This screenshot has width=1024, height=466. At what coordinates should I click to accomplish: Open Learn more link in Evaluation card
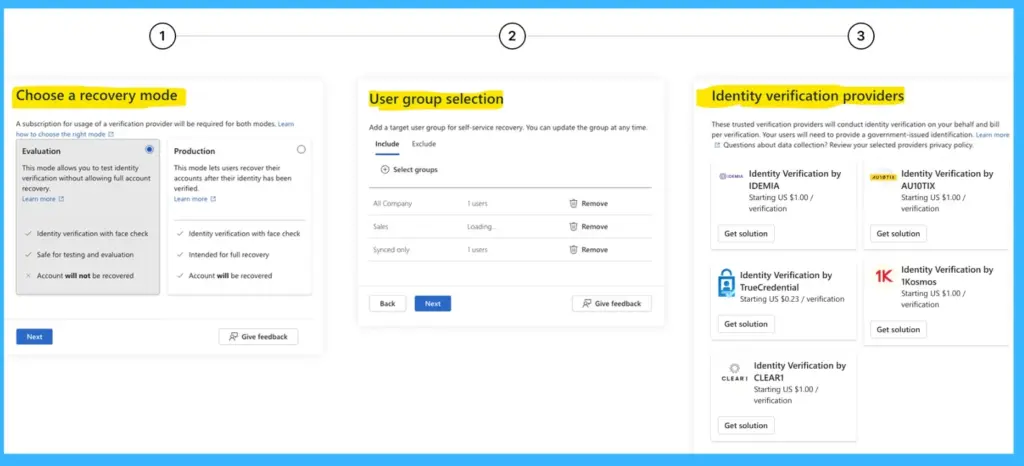43,199
